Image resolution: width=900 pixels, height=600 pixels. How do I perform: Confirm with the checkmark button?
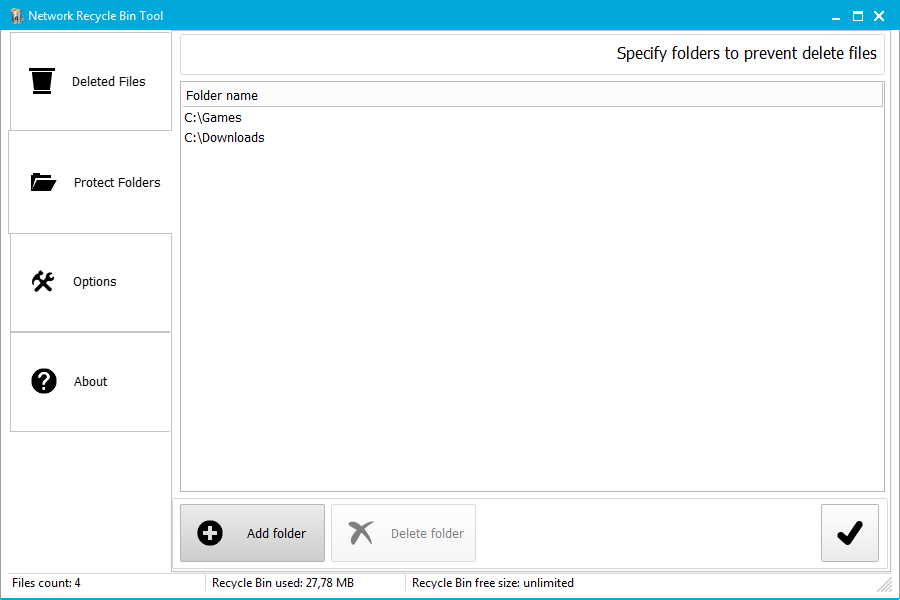pyautogui.click(x=849, y=533)
